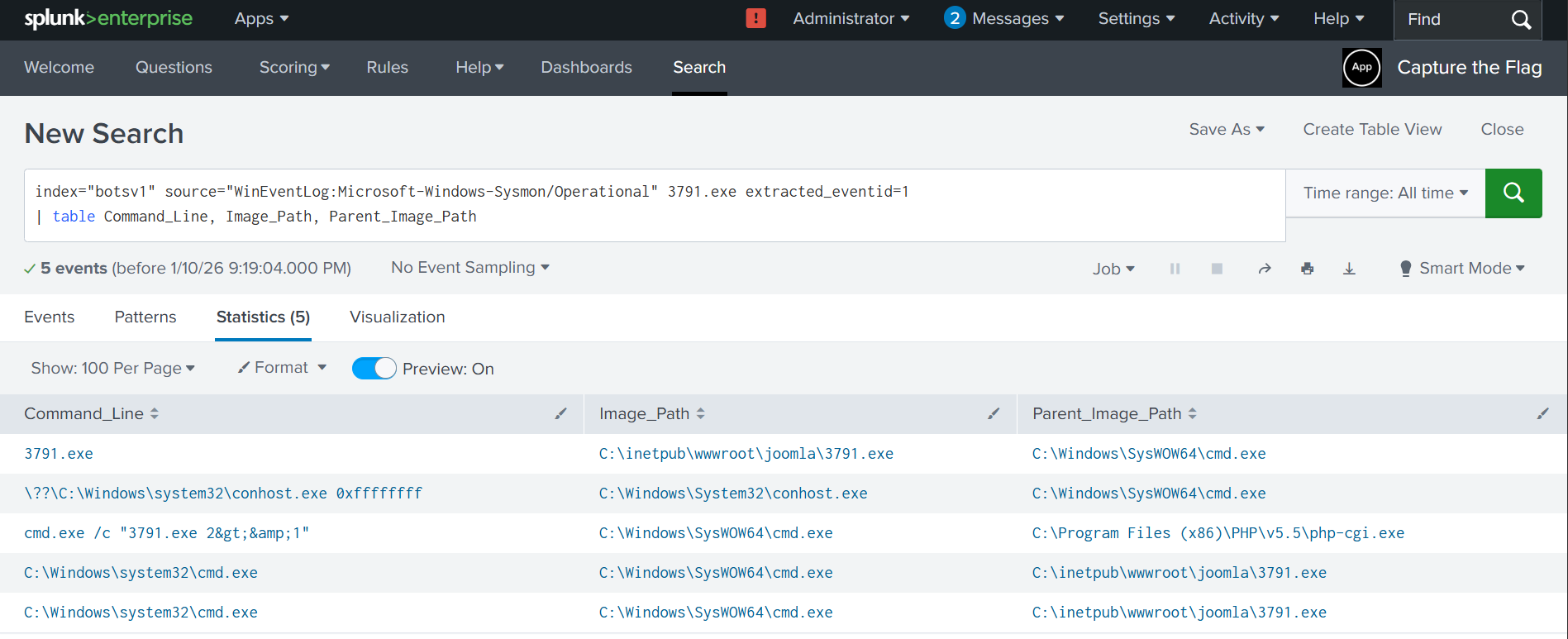Click the green search run button
Viewport: 1568px width, 639px height.
click(x=1513, y=193)
